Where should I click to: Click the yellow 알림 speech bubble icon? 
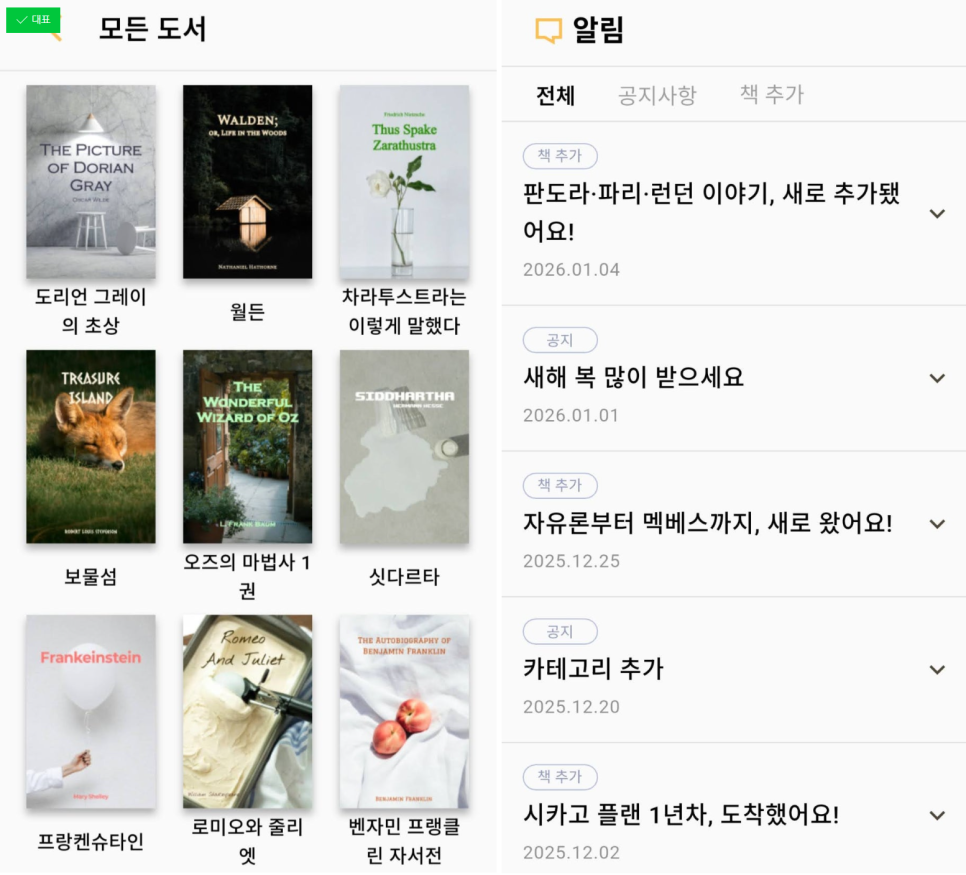[x=548, y=30]
